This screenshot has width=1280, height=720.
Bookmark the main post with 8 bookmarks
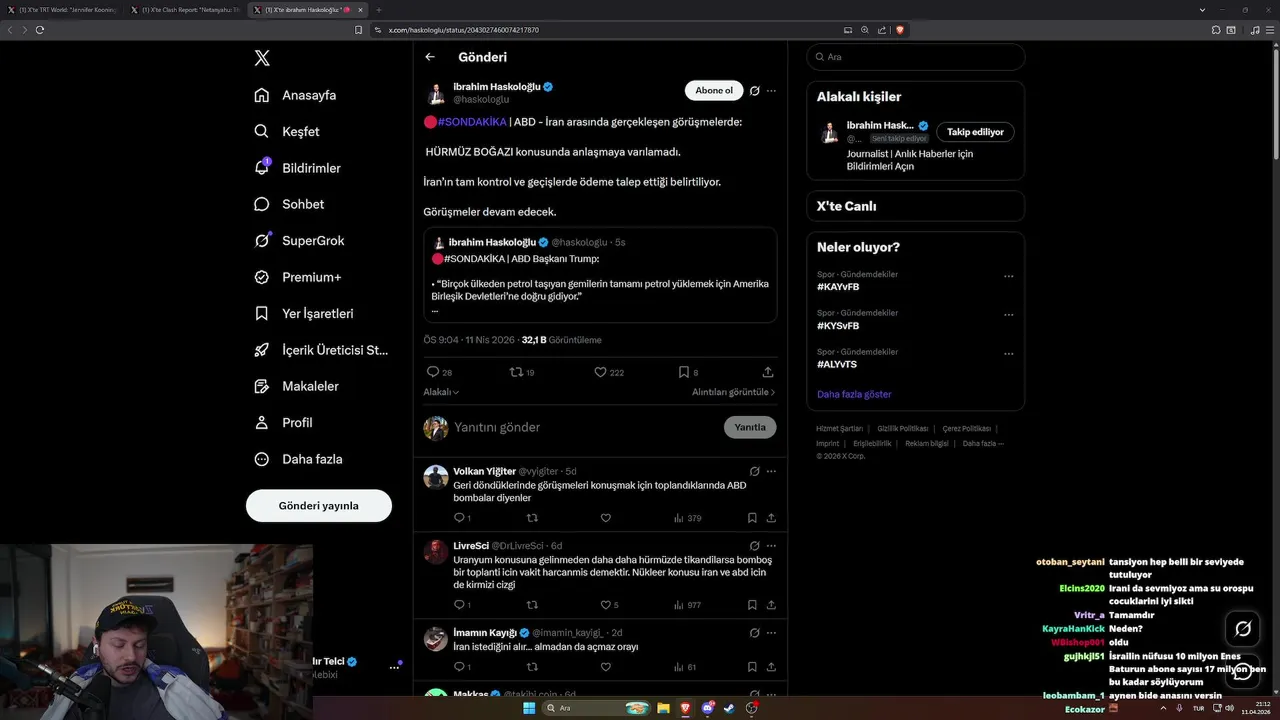point(688,372)
